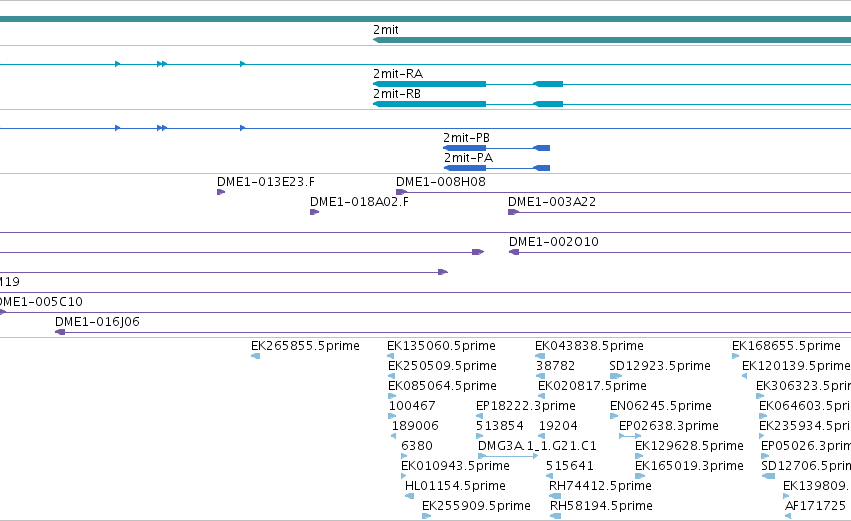The height and width of the screenshot is (521, 851).
Task: Select the 6380 feature label
Action: (x=417, y=446)
